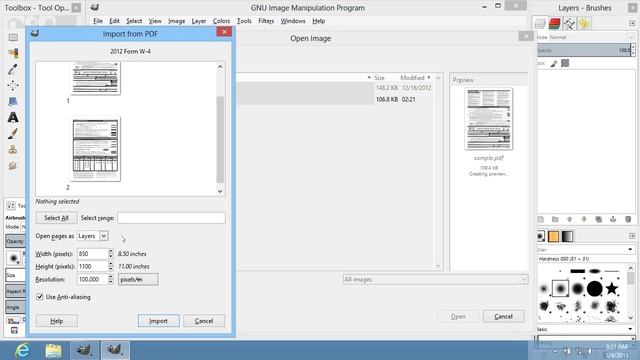Open the File menu

click(x=98, y=21)
